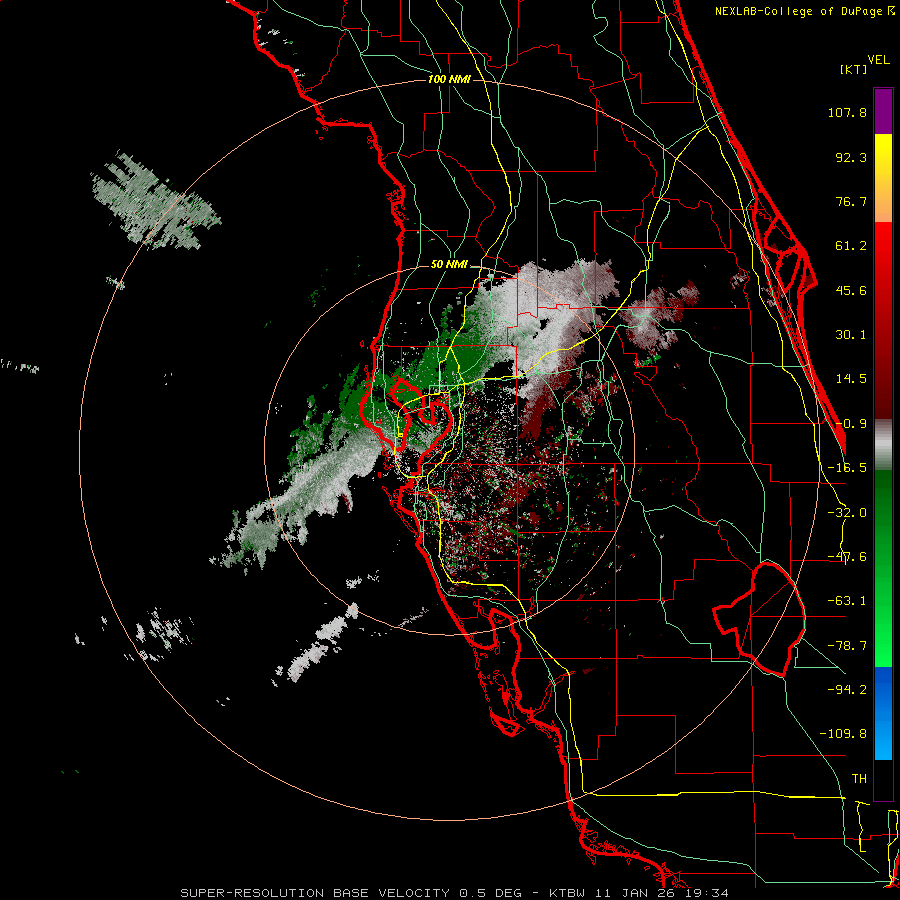This screenshot has height=900, width=900.
Task: Click the 107.8 velocity scale value
Action: tap(847, 112)
